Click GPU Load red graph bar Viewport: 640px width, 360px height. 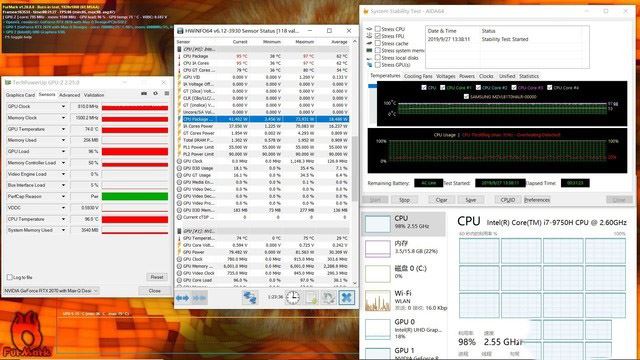pyautogui.click(x=135, y=151)
